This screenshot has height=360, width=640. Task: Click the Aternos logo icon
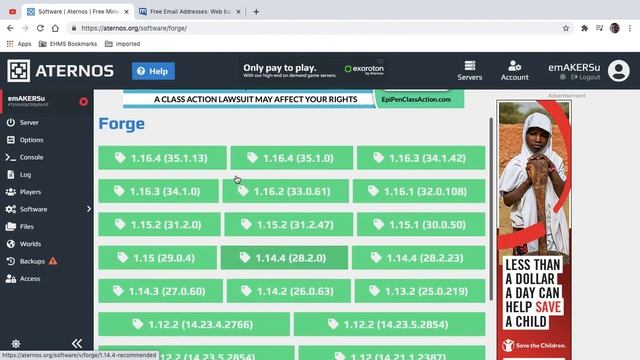pos(18,71)
